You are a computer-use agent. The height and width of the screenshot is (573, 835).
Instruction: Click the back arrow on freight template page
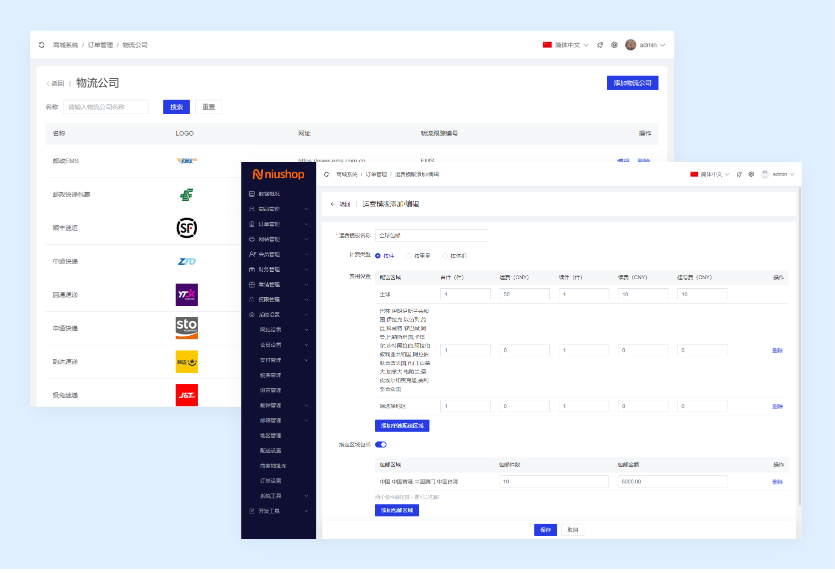[x=333, y=204]
